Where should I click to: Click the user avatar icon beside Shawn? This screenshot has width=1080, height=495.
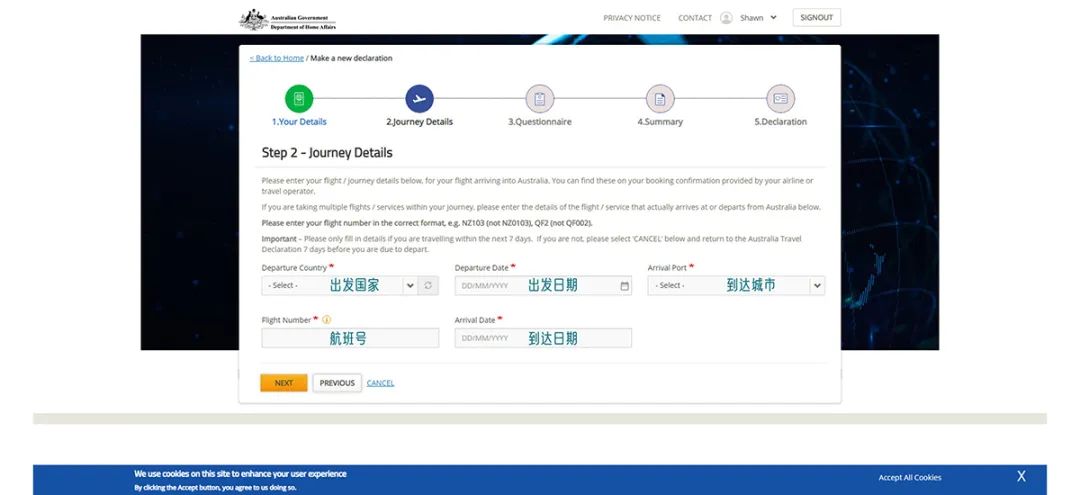(x=726, y=18)
